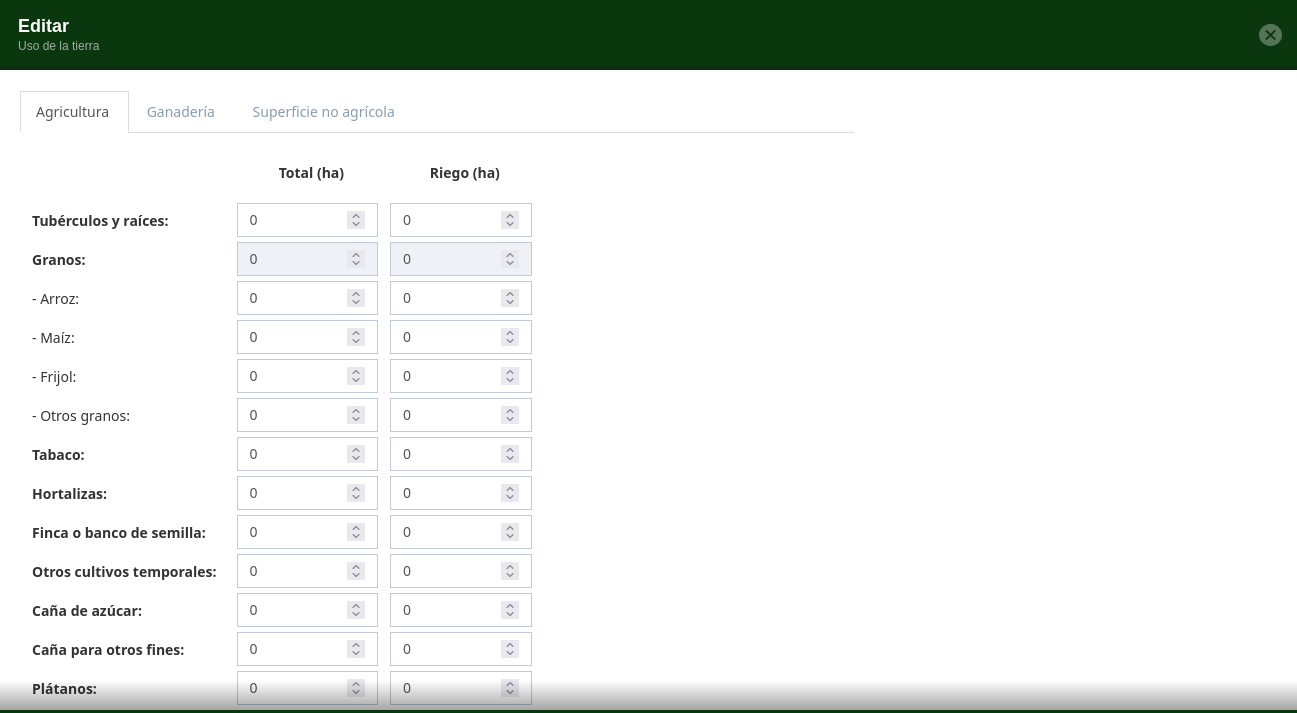Switch to the Ganadería tab
The width and height of the screenshot is (1297, 713).
181,112
